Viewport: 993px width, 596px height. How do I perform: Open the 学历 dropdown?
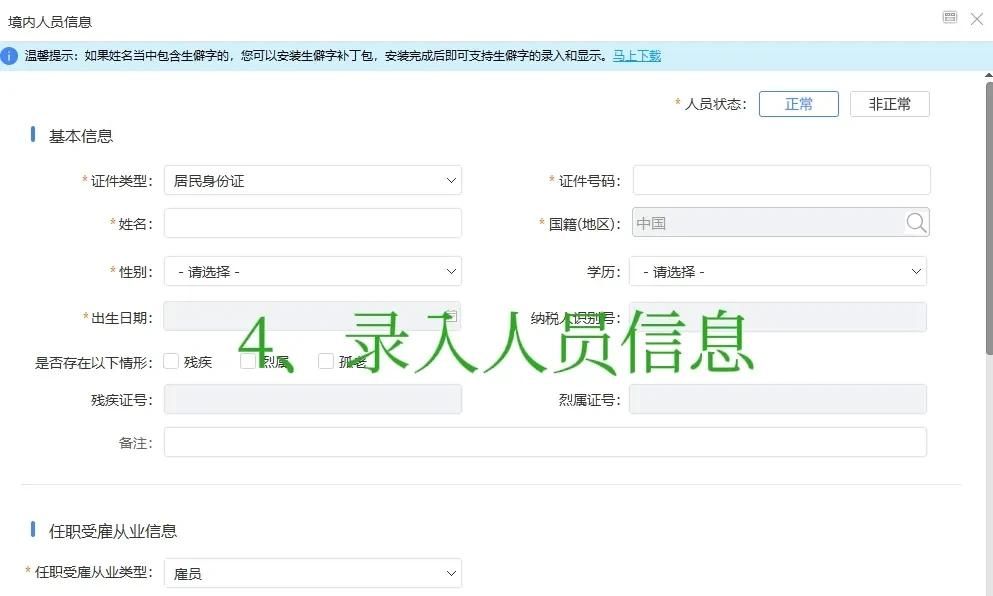(780, 270)
